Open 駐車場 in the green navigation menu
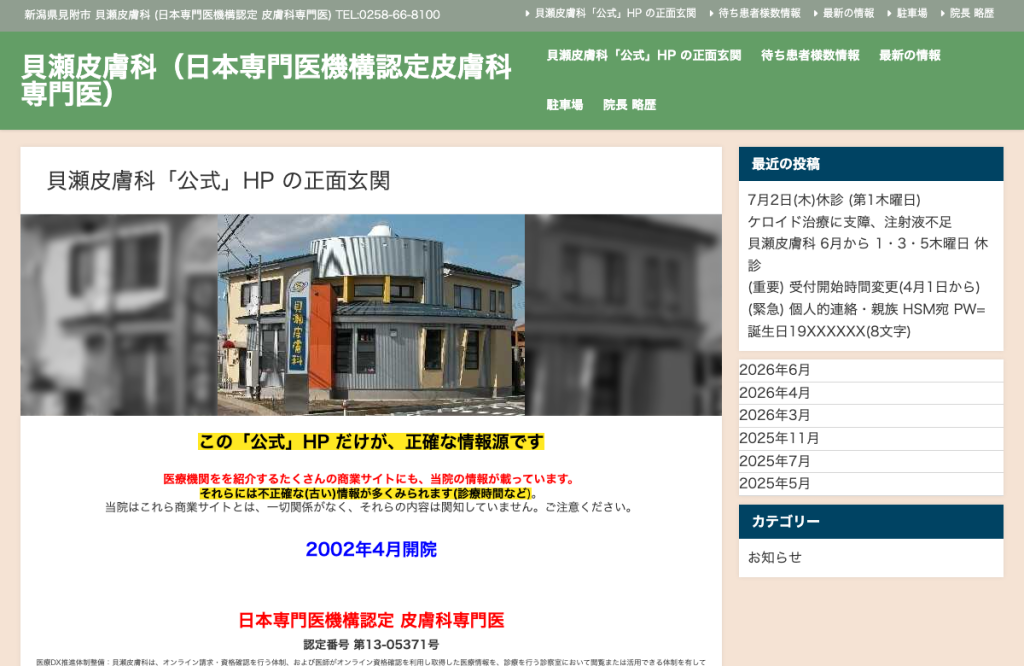 (564, 104)
